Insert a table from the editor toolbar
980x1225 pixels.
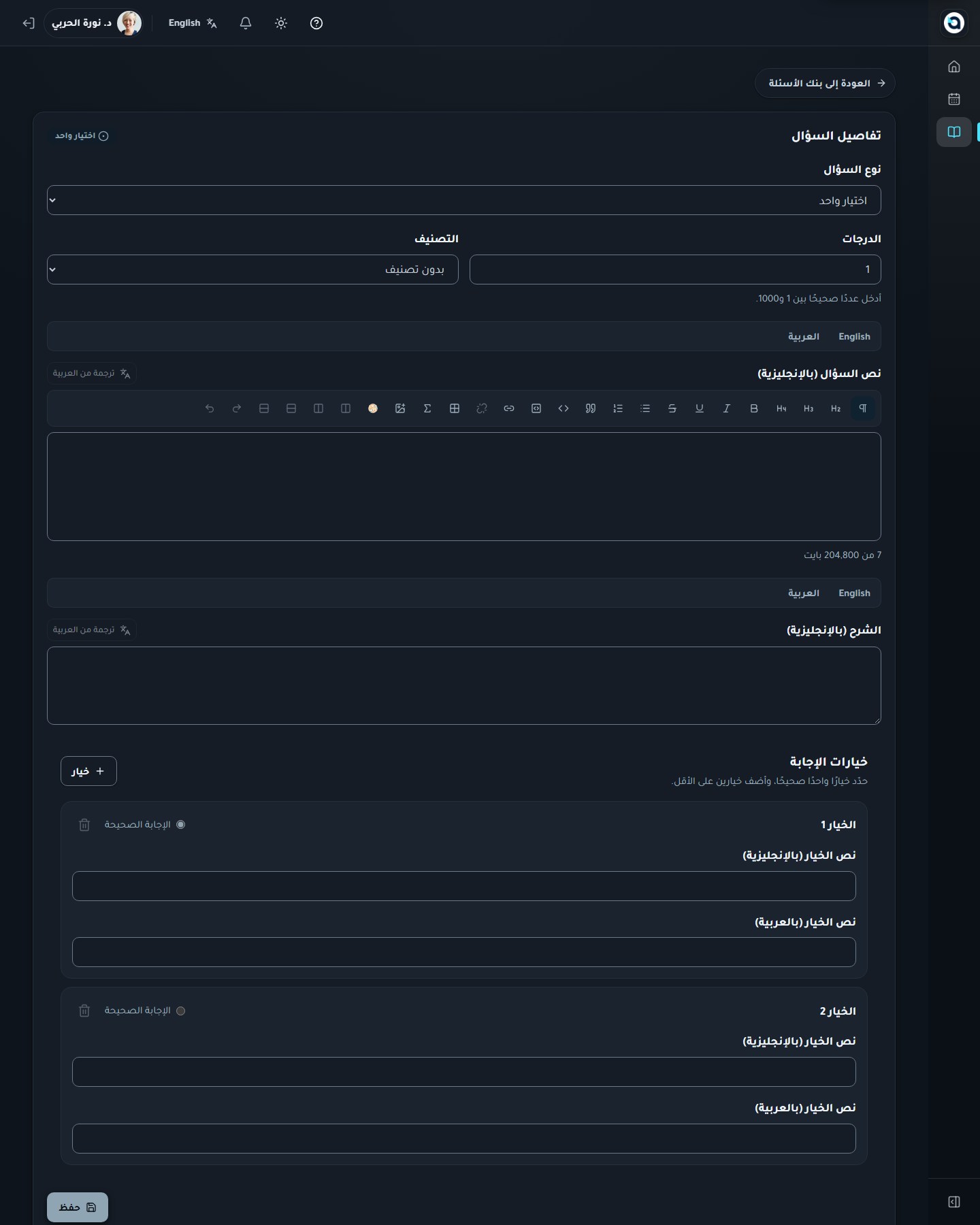coord(455,408)
